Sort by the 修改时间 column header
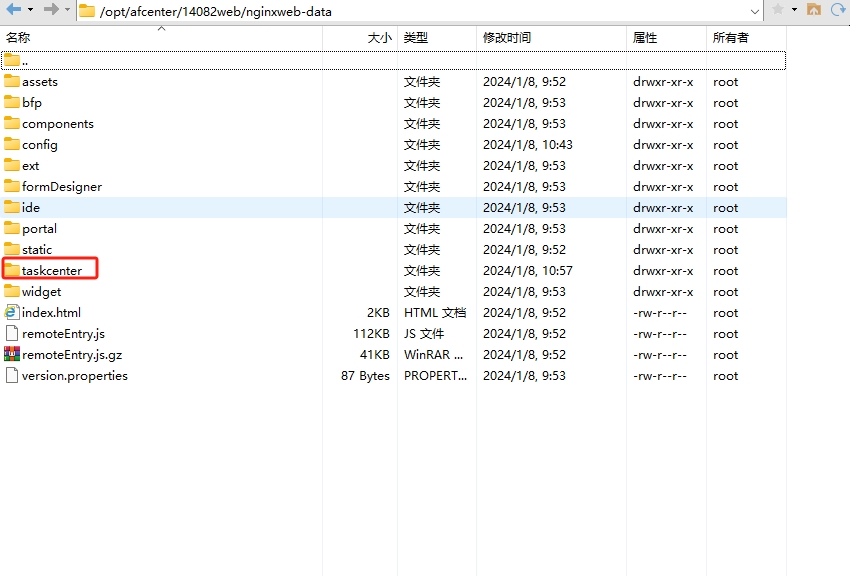This screenshot has height=576, width=850. tap(507, 37)
